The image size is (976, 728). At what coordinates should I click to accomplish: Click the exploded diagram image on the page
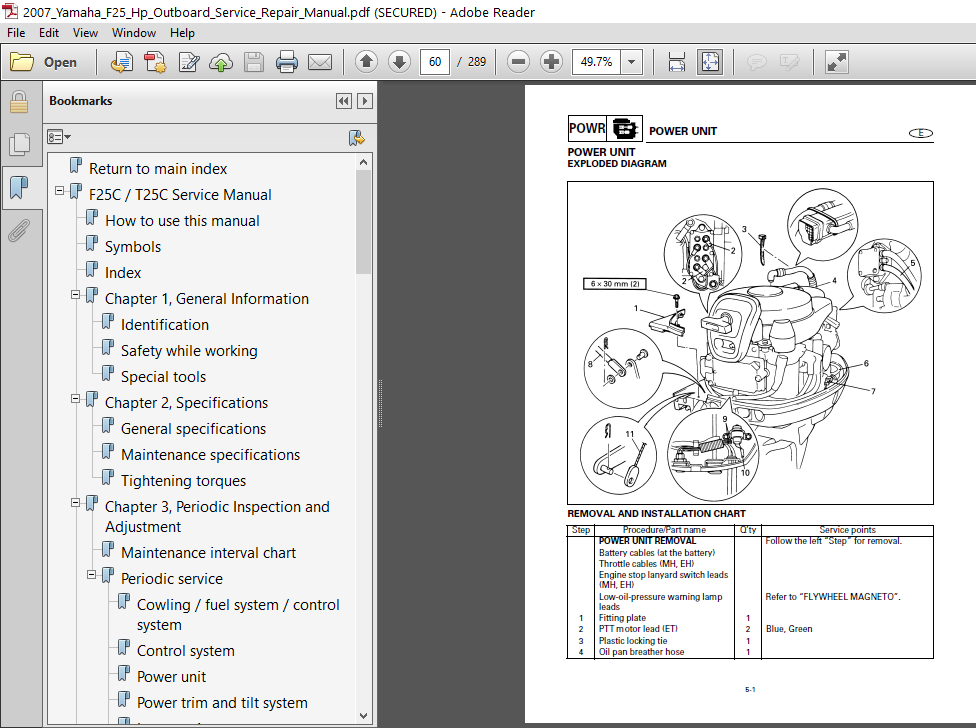point(750,343)
